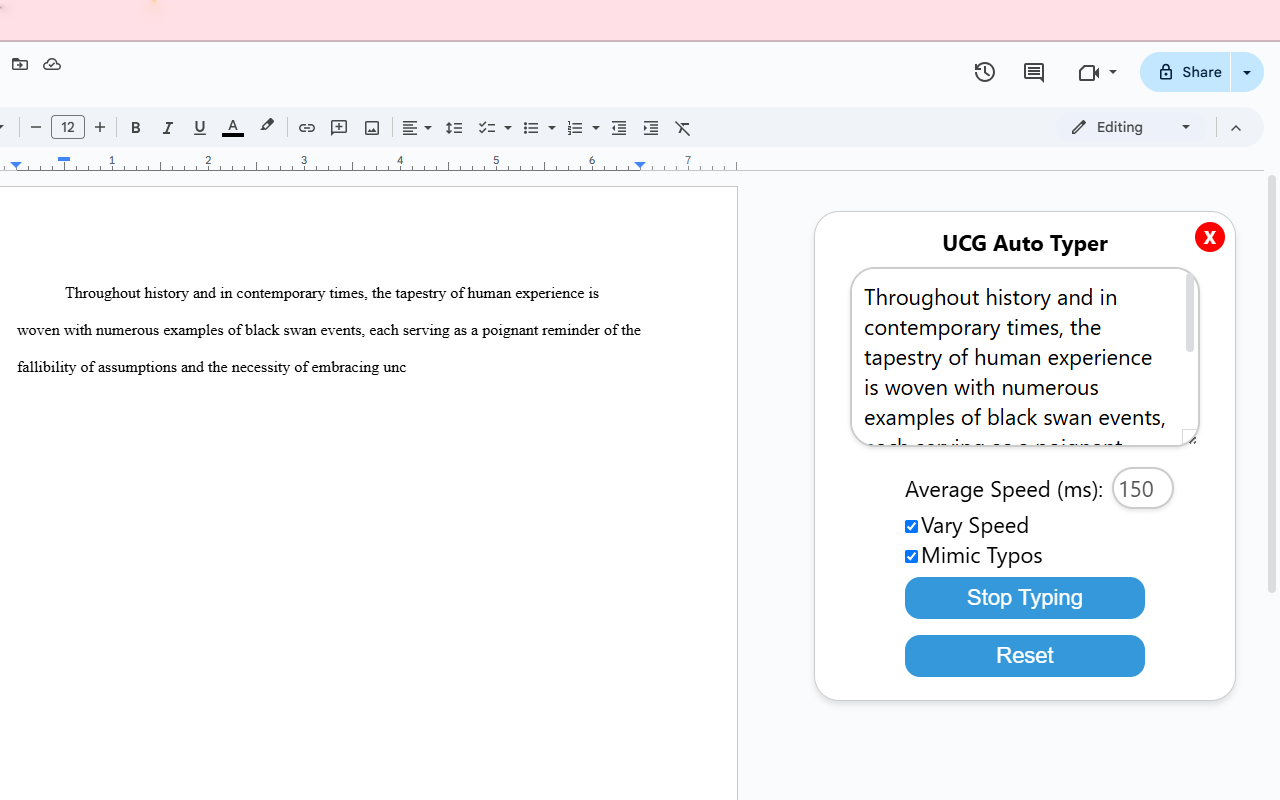
Task: Click the Reset button
Action: click(1024, 656)
